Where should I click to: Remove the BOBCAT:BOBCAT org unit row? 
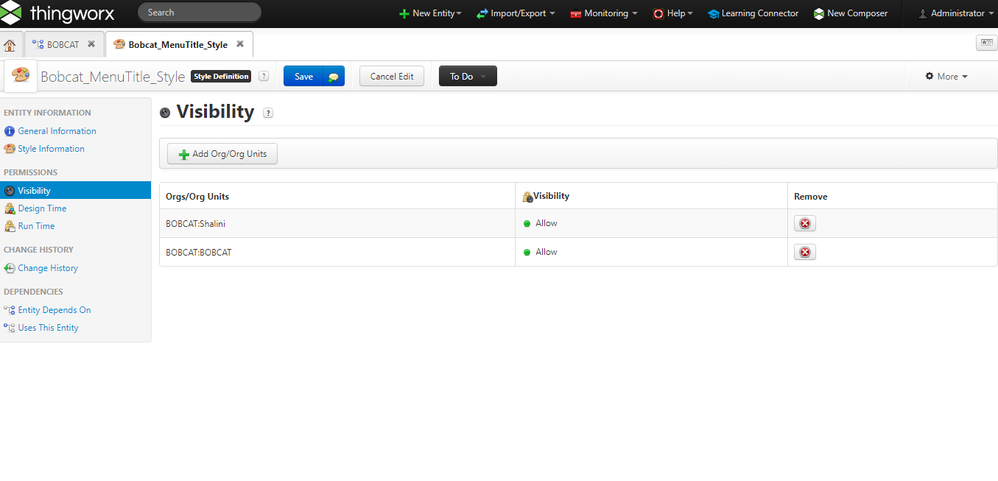tap(804, 252)
